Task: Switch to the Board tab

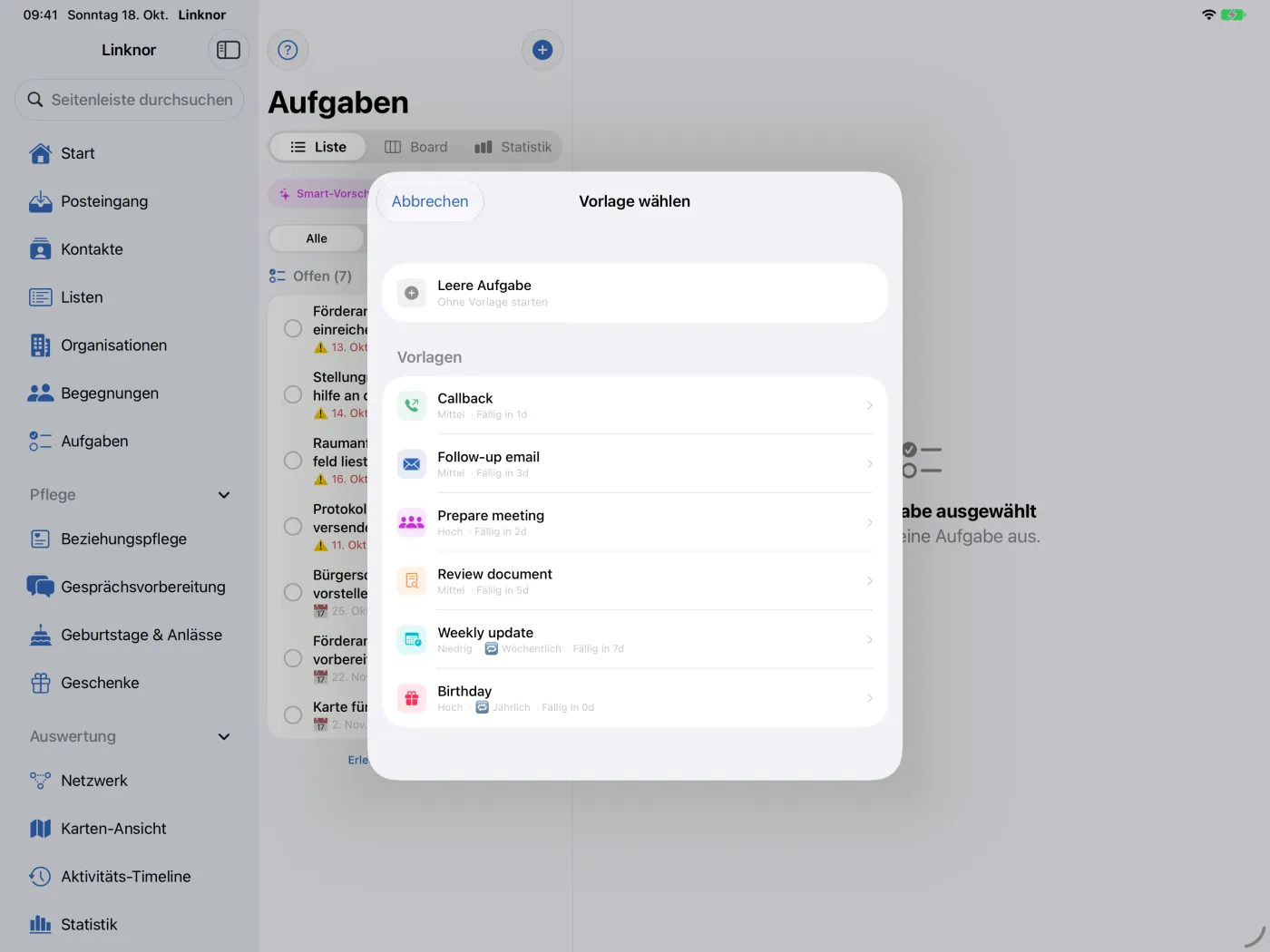Action: coord(416,147)
